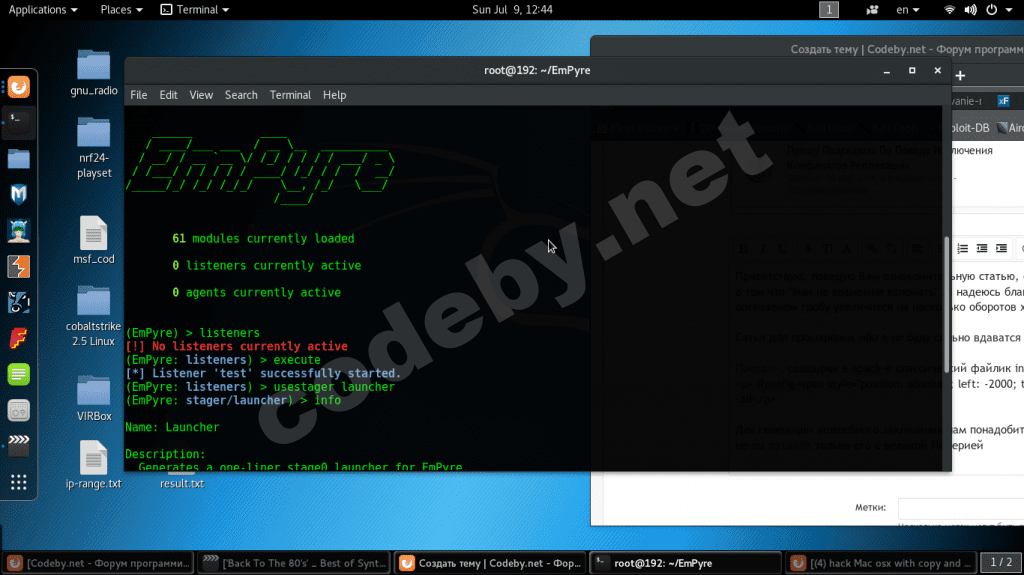Click the clock showing Sun Jul 9, 12:44

[x=512, y=10]
